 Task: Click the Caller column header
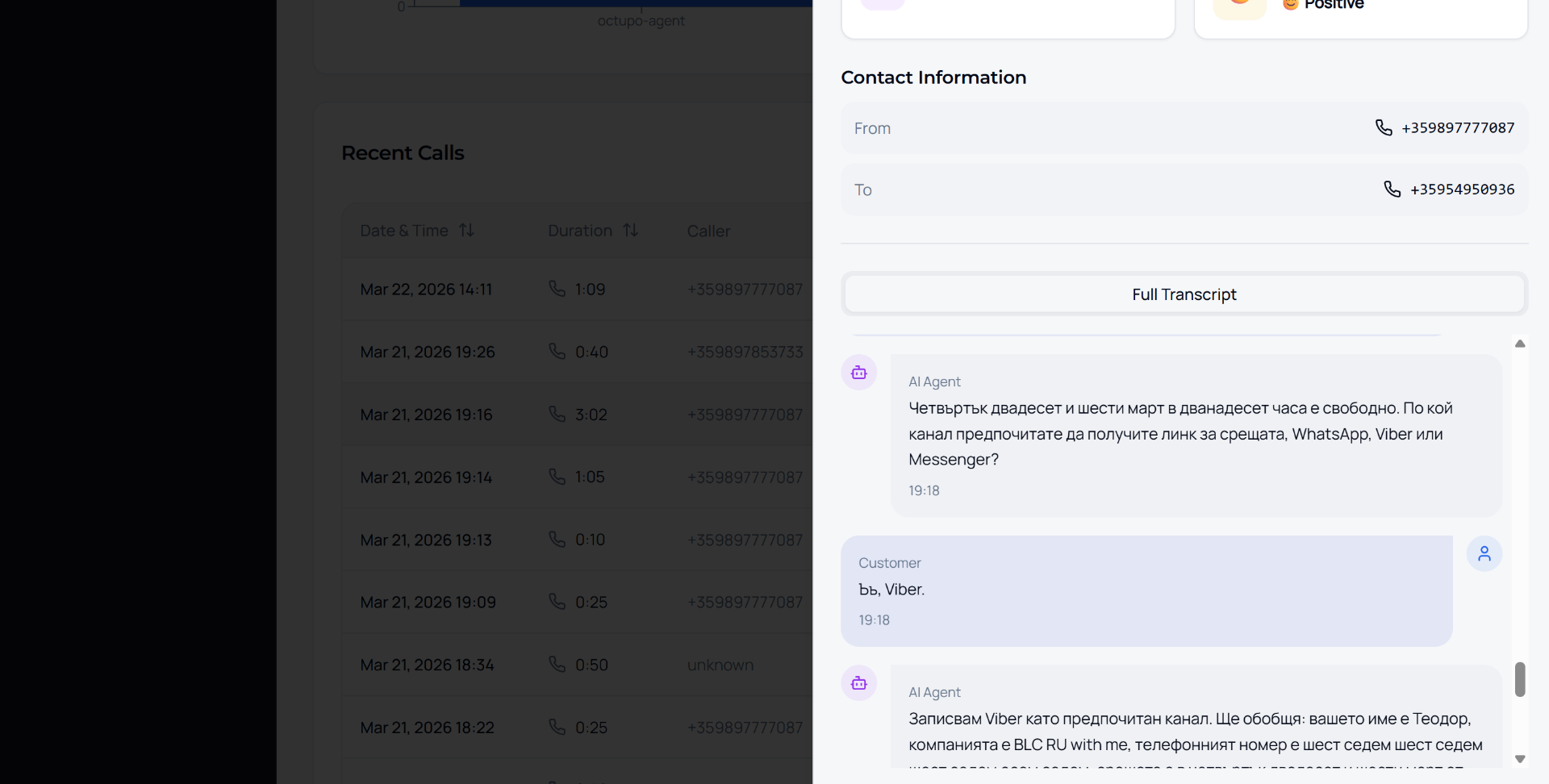[708, 231]
